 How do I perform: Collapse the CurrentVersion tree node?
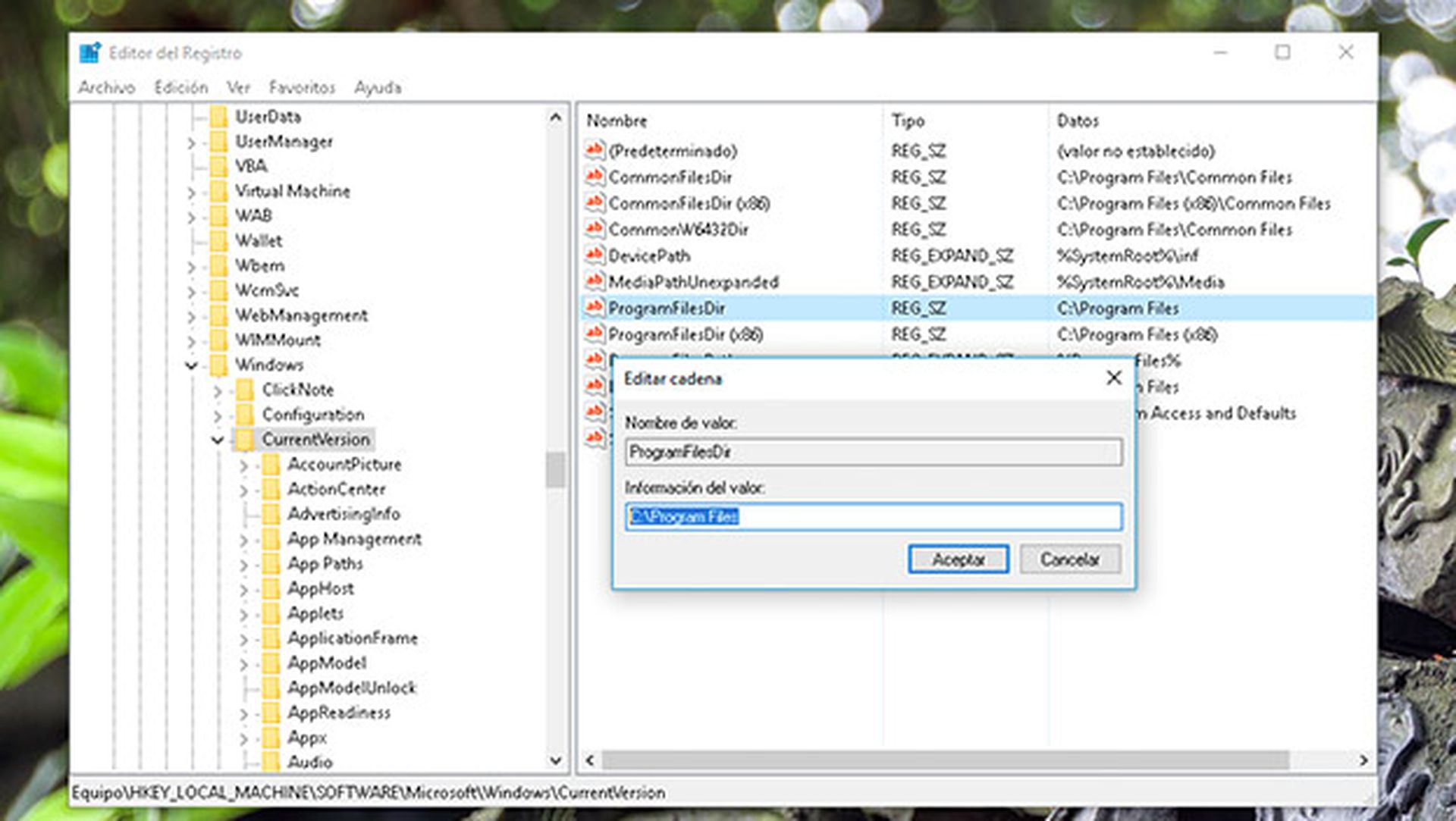(218, 440)
